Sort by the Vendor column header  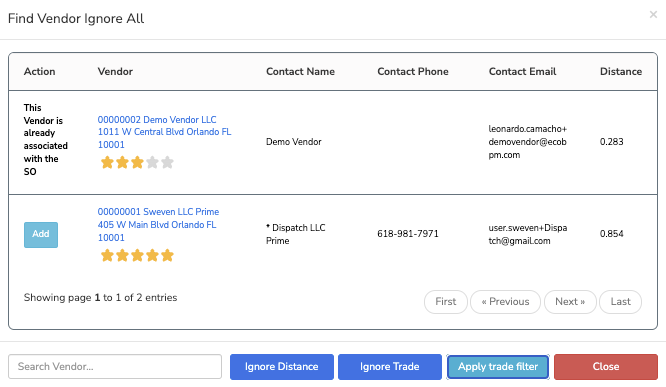pyautogui.click(x=115, y=71)
